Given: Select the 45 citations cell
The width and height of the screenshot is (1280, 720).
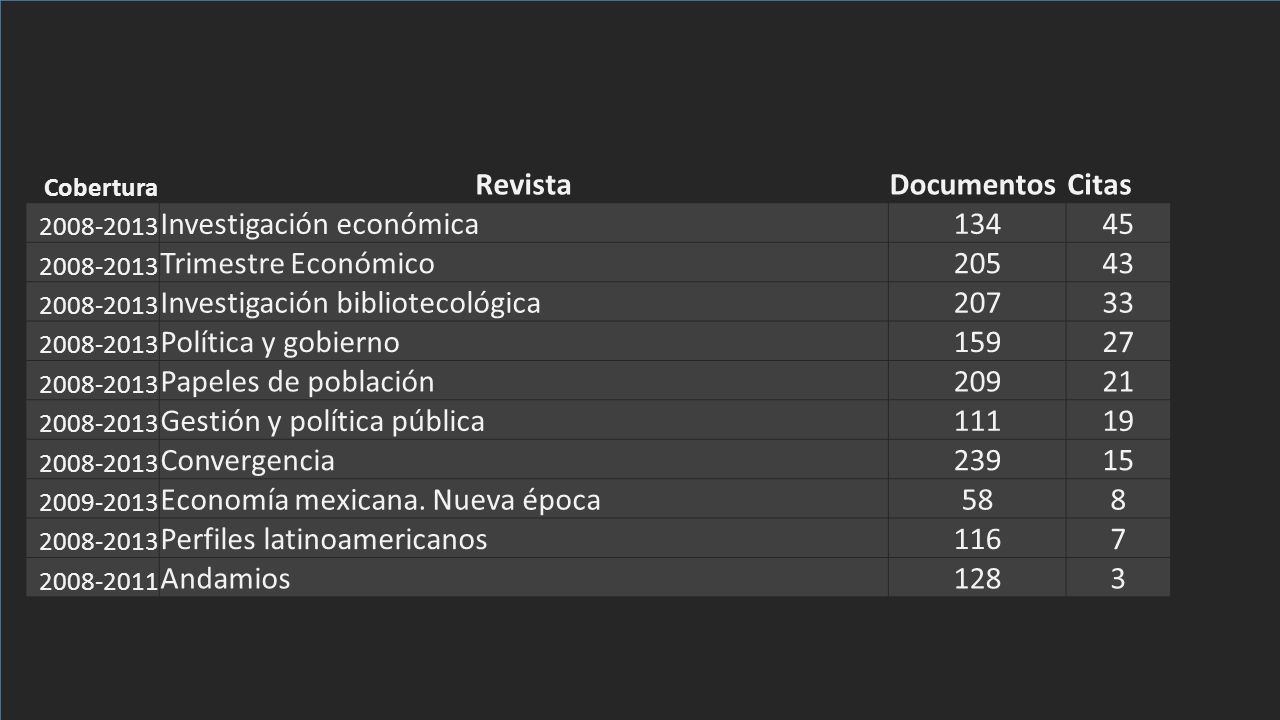Looking at the screenshot, I should coord(1118,224).
